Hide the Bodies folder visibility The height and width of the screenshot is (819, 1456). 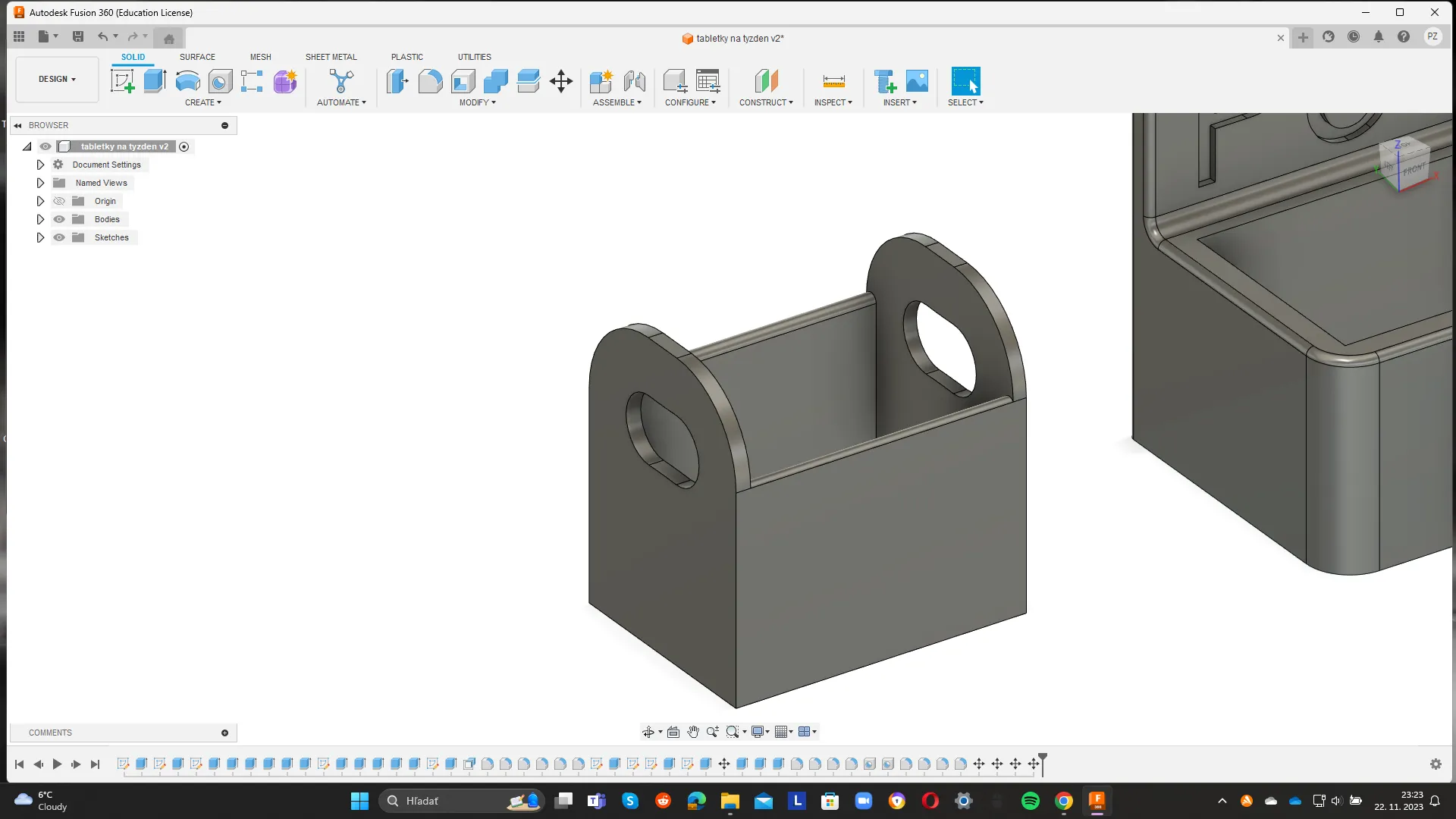[59, 219]
